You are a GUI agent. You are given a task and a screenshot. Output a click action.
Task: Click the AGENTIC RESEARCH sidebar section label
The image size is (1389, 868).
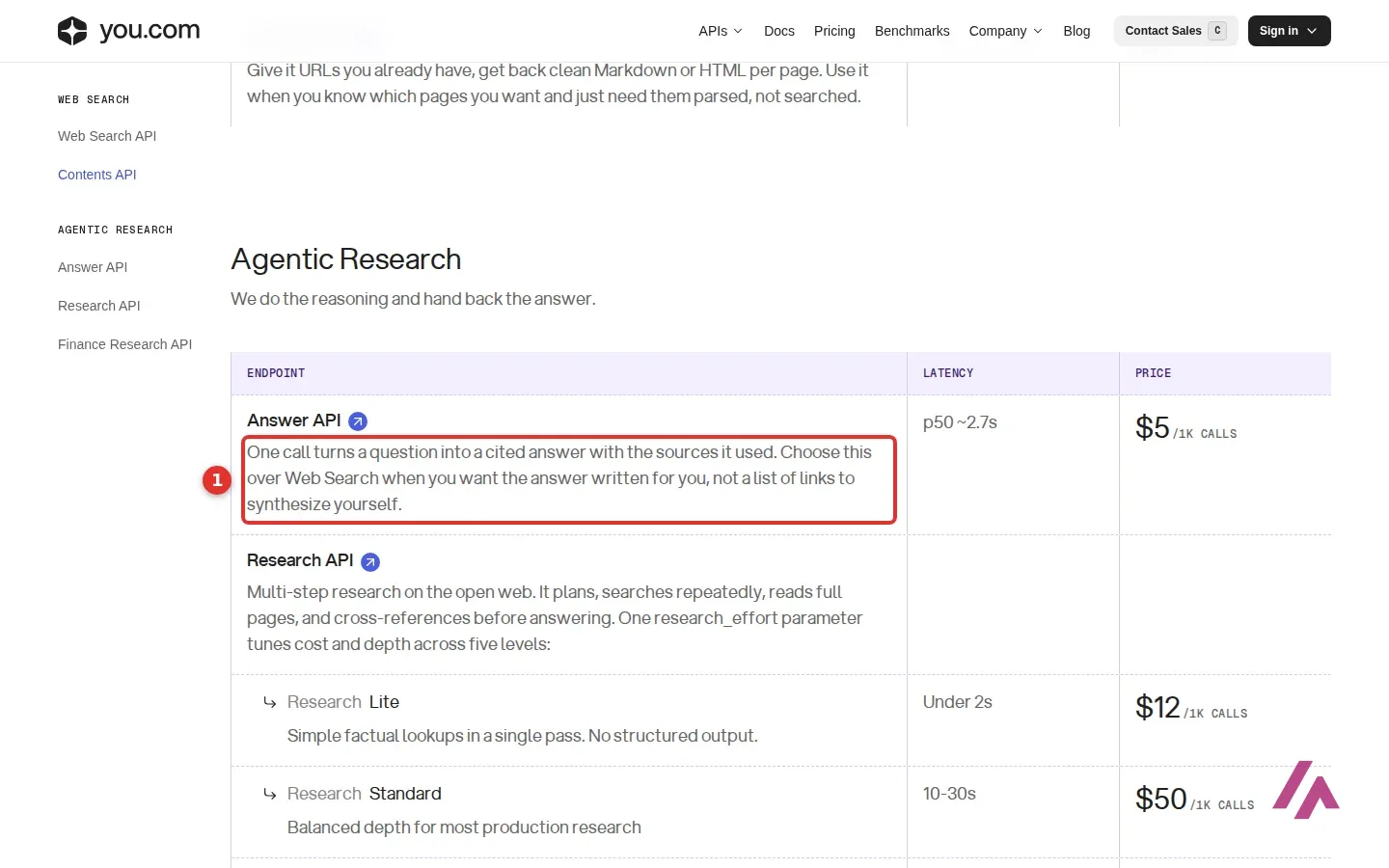(116, 231)
